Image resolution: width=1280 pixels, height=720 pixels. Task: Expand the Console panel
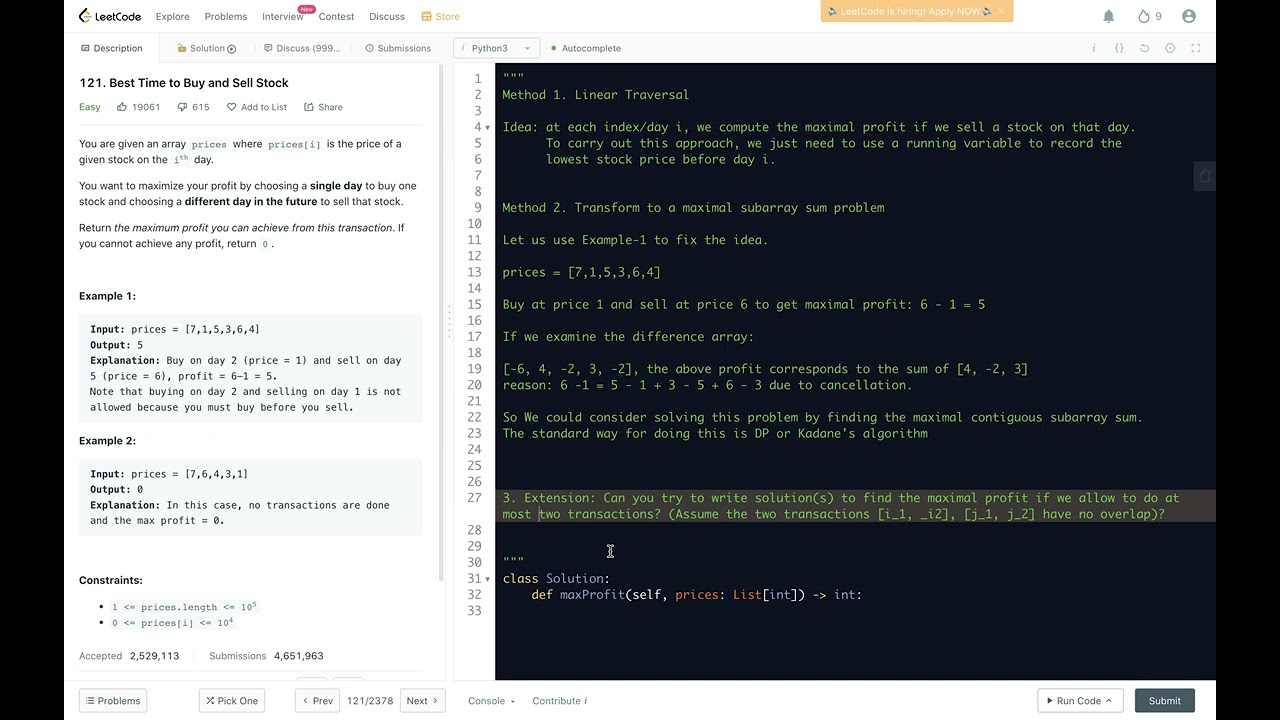pos(492,701)
